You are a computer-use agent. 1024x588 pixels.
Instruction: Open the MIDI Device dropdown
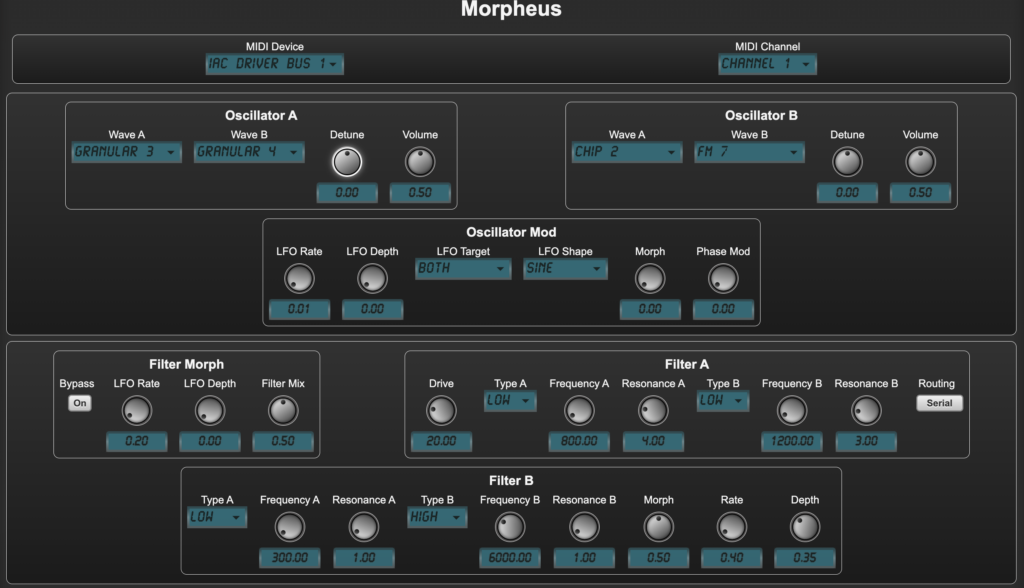(274, 63)
